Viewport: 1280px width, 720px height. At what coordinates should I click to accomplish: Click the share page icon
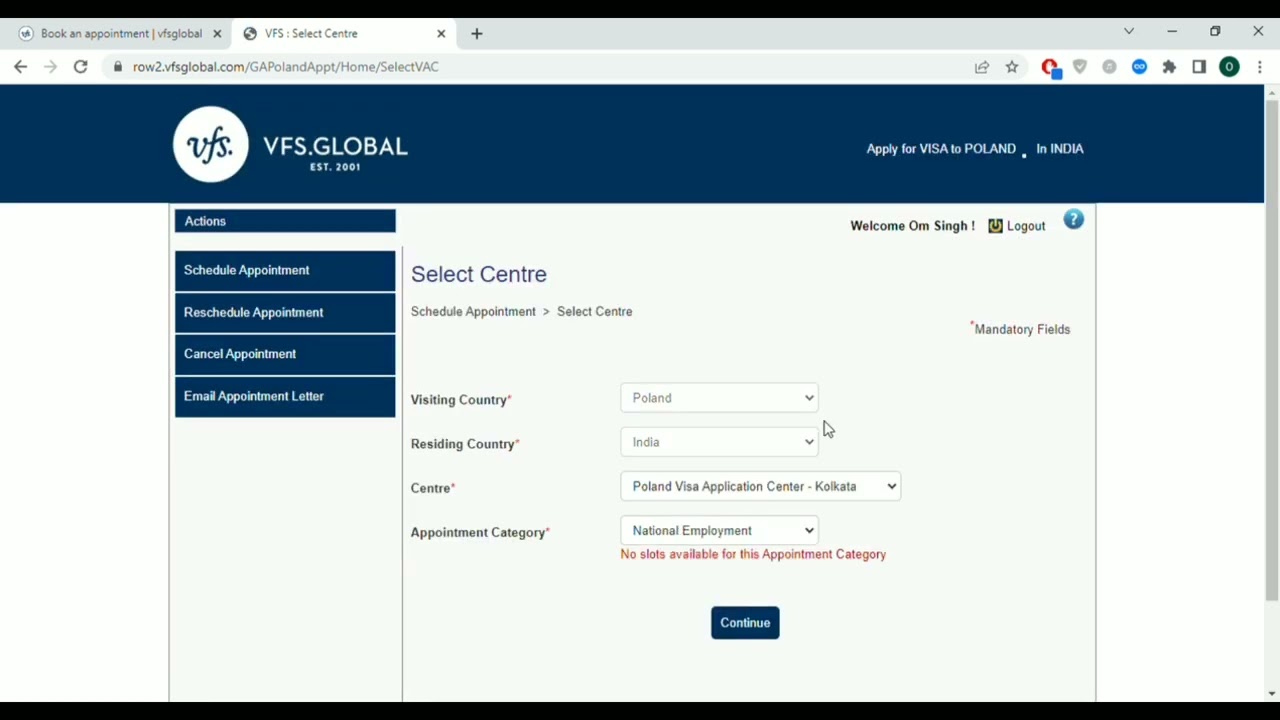tap(982, 67)
